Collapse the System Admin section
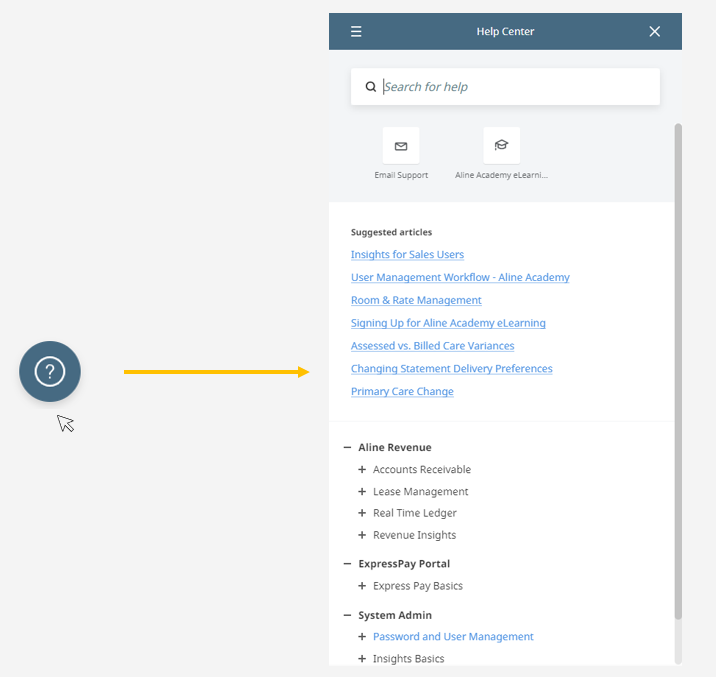The width and height of the screenshot is (716, 677). coord(347,615)
